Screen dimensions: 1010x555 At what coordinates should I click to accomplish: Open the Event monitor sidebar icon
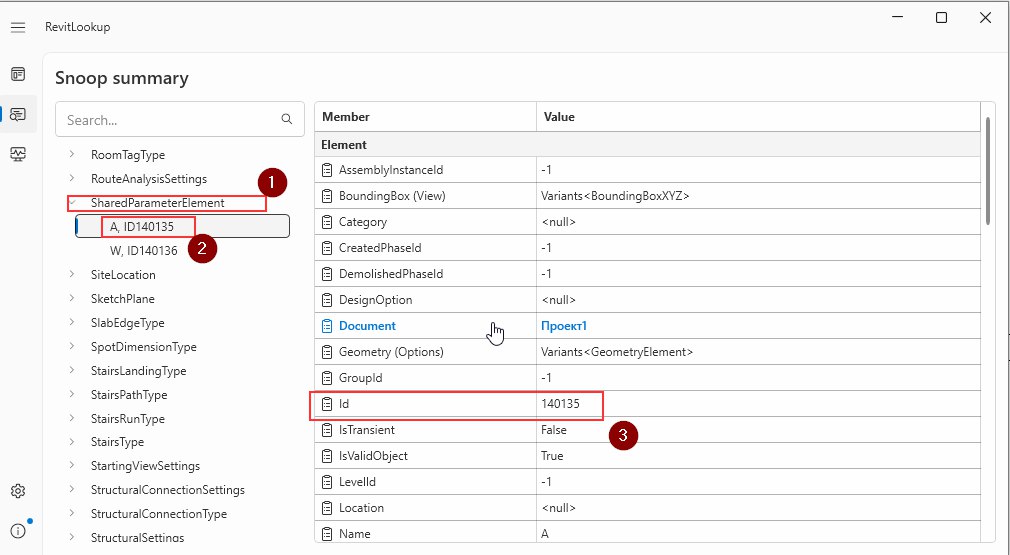18,154
